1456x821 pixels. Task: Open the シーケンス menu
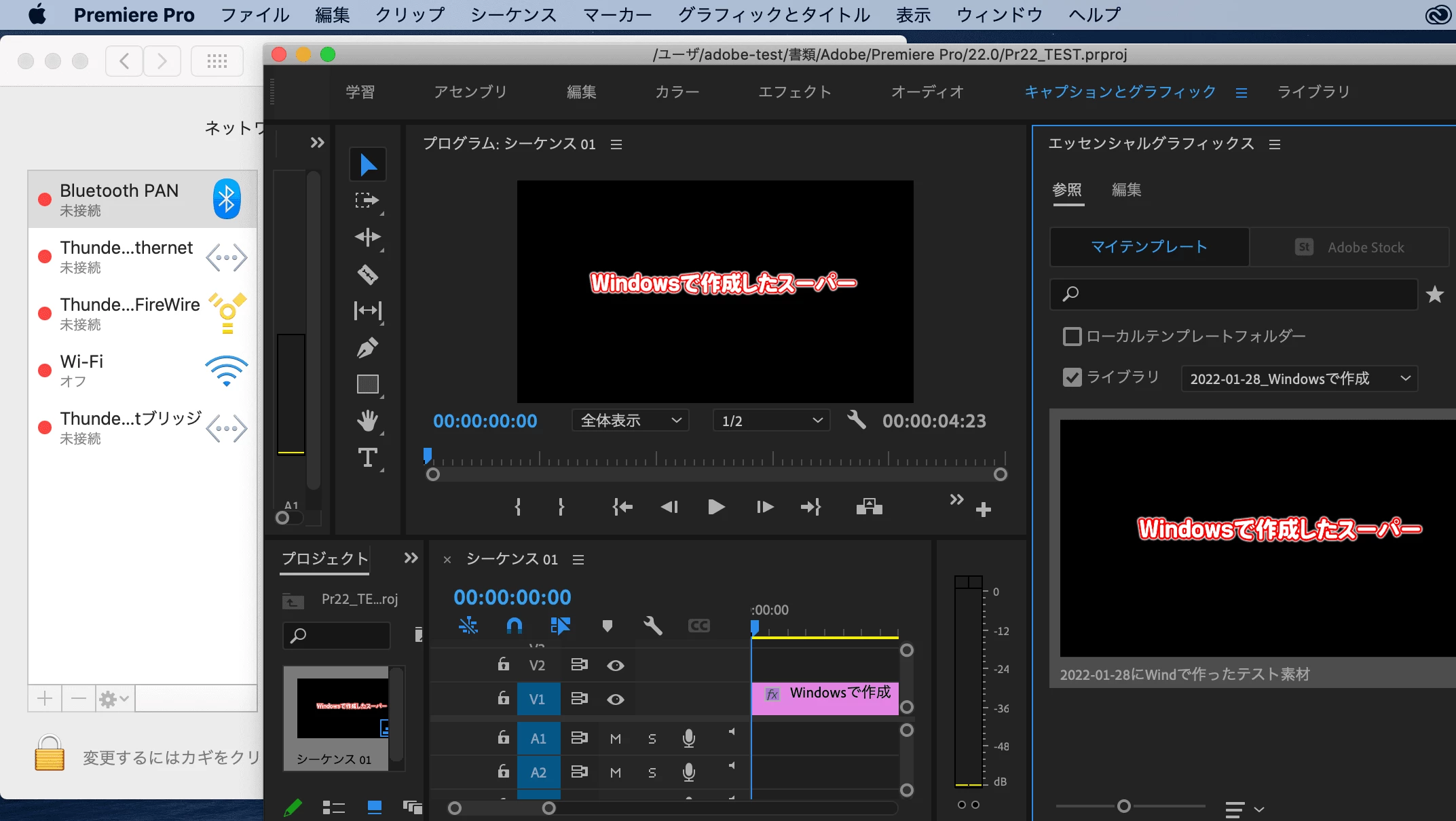click(x=514, y=15)
